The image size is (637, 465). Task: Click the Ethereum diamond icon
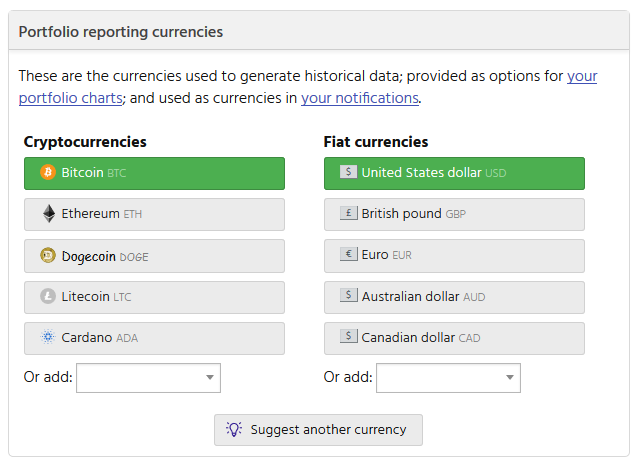click(x=48, y=214)
